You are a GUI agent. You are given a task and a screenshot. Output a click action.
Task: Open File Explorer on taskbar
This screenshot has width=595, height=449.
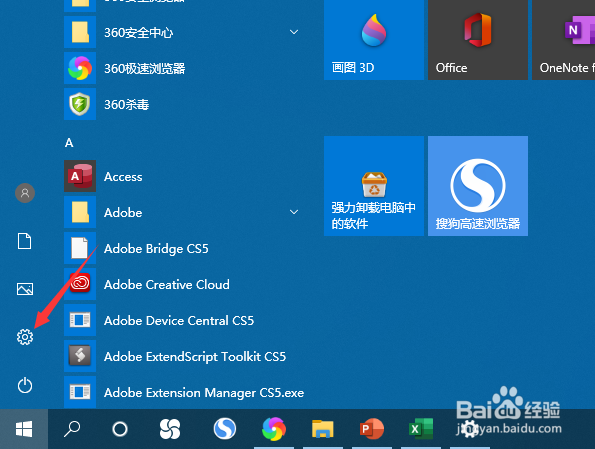323,429
